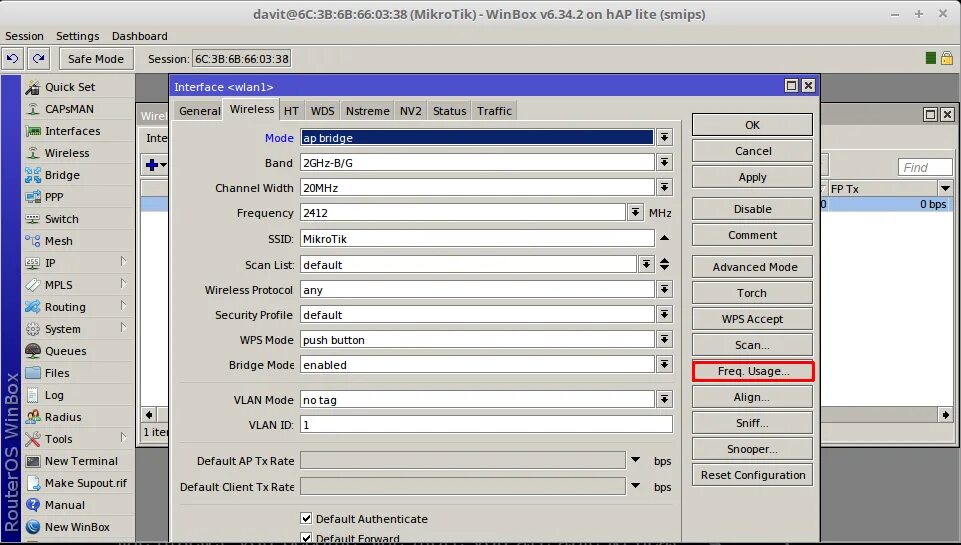Open the System sidebar menu
Image resolution: width=961 pixels, height=545 pixels.
pos(78,329)
